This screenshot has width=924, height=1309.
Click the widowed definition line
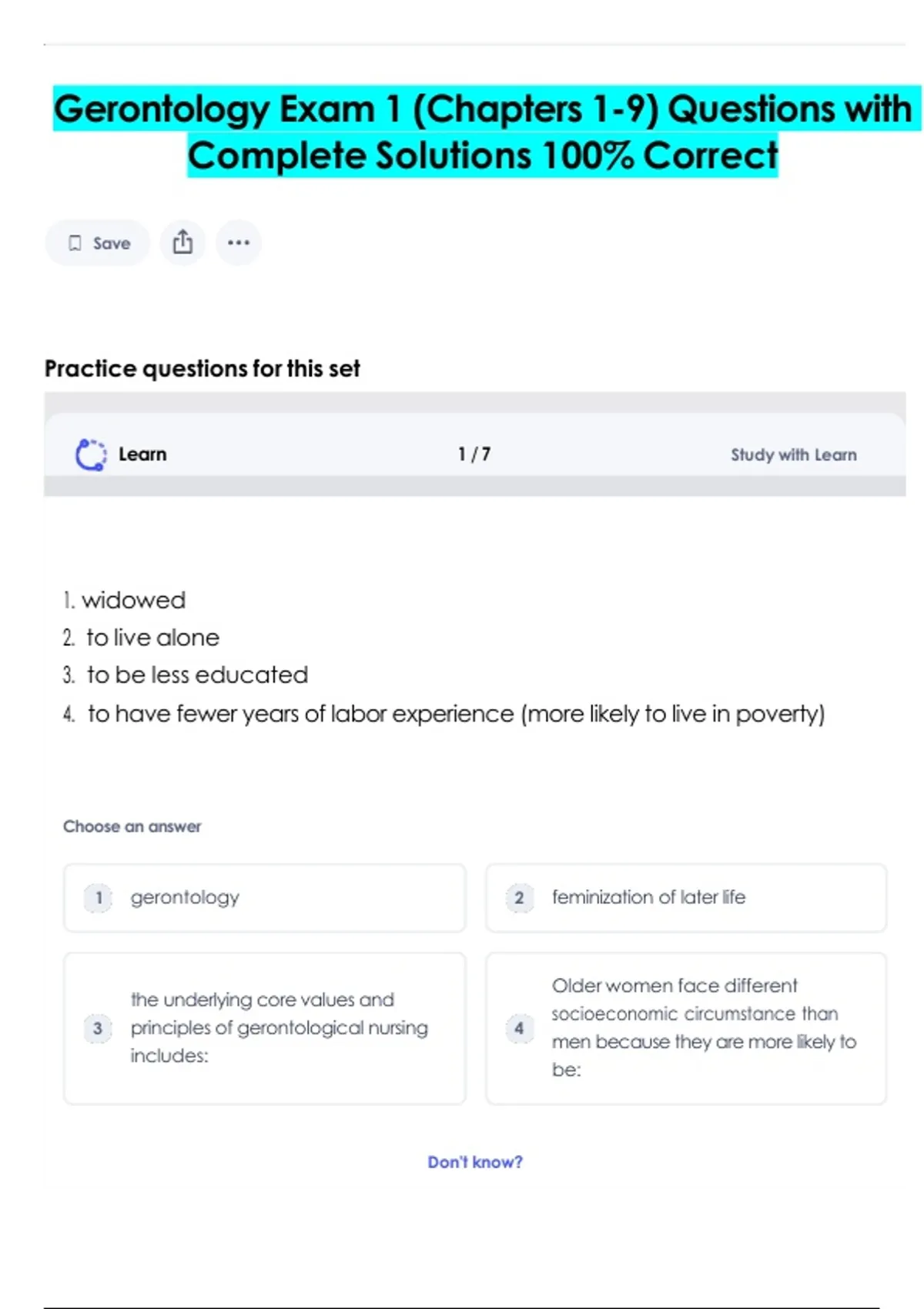pyautogui.click(x=133, y=601)
